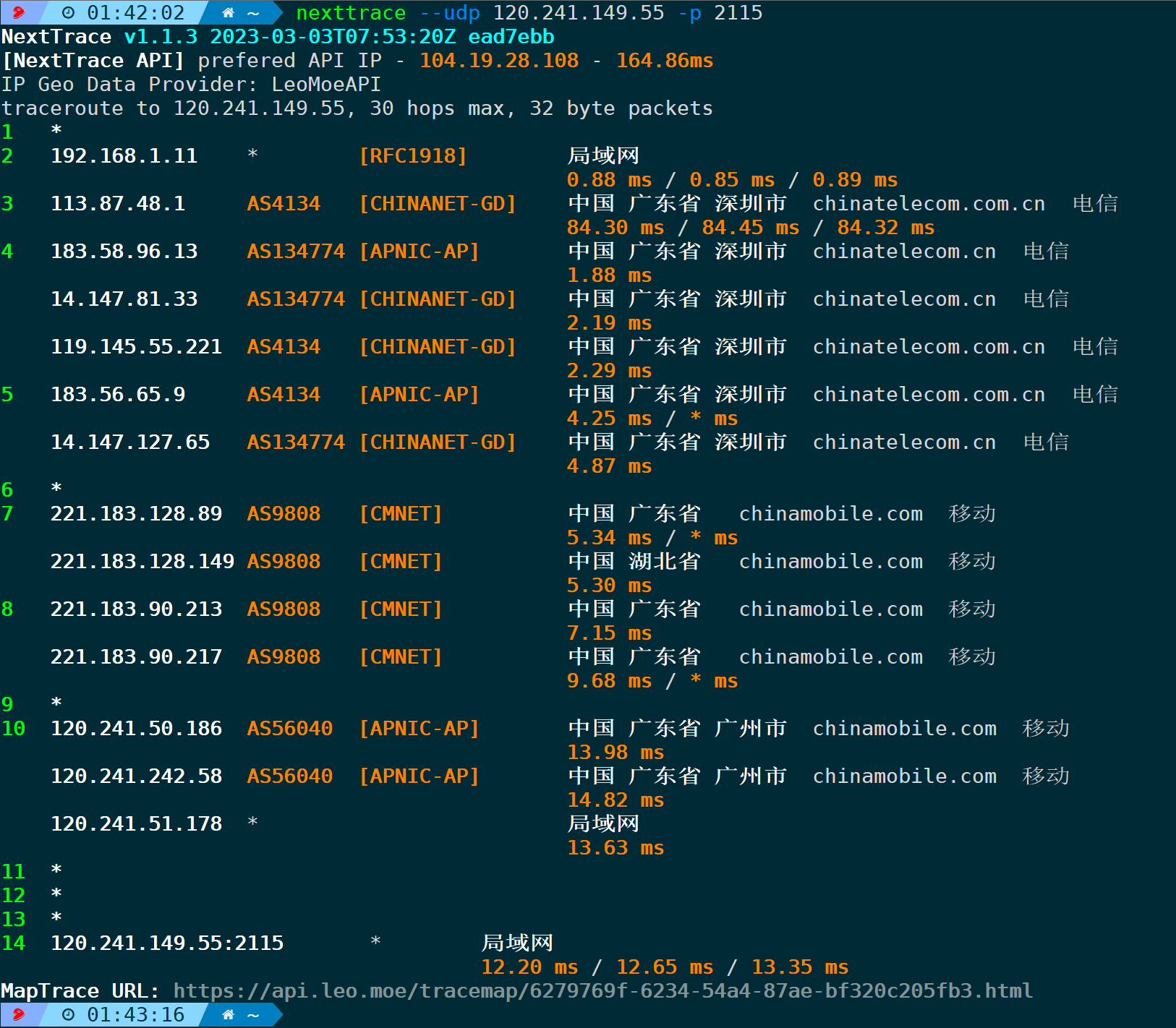Click the 湖北省 location text
The height and width of the screenshot is (1028, 1176).
tap(665, 562)
